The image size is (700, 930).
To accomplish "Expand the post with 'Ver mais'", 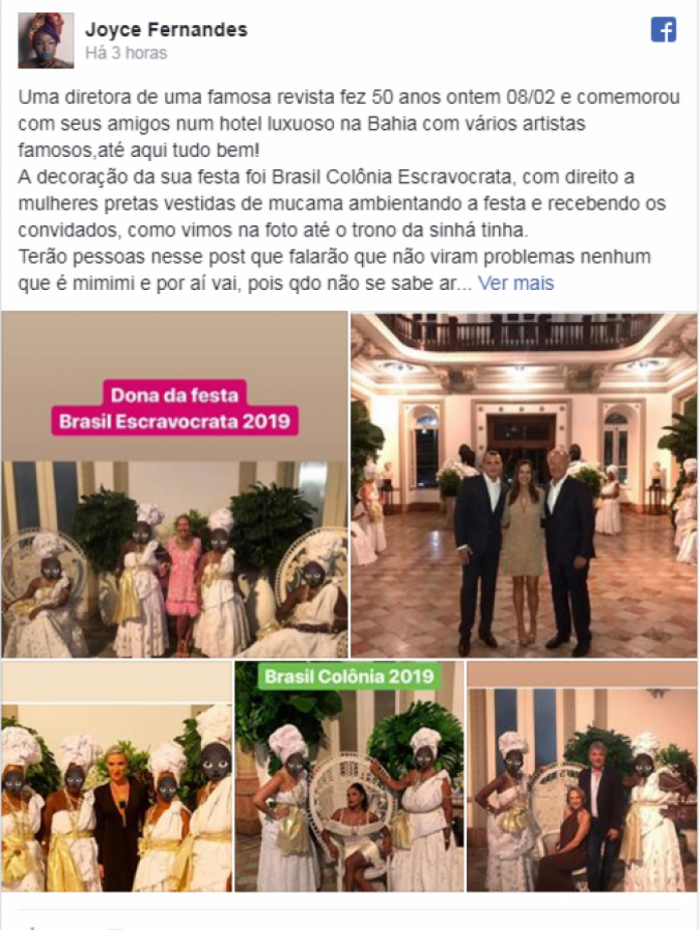I will click(516, 283).
